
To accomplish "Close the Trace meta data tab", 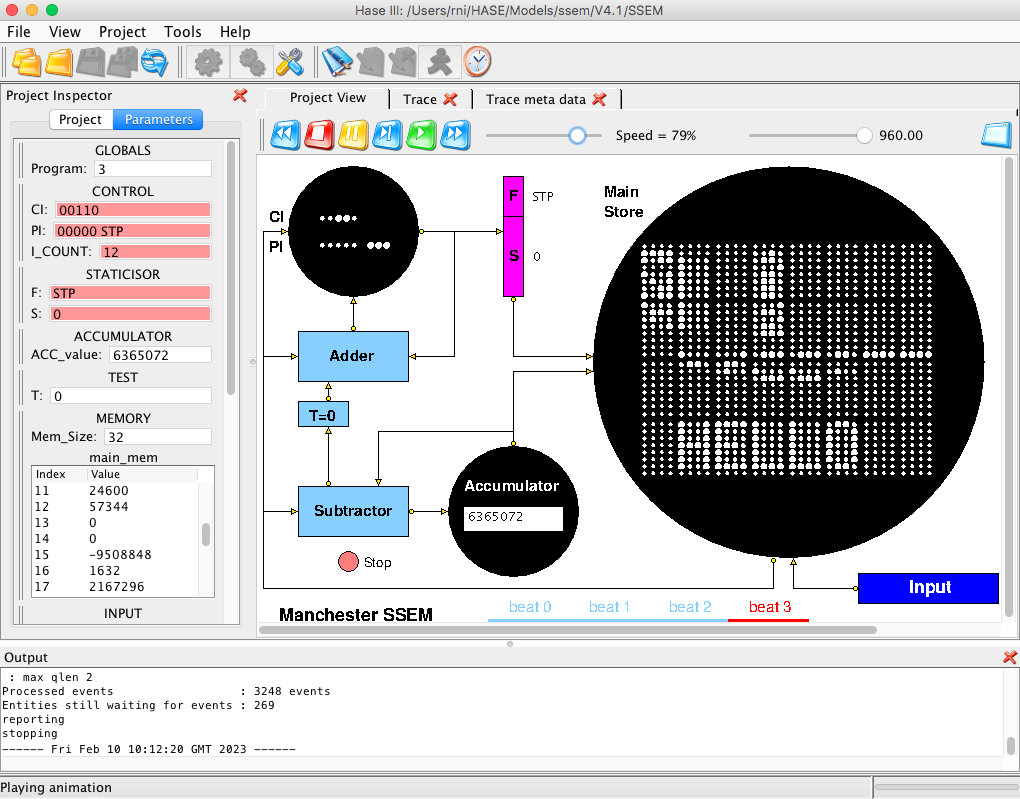I will (x=600, y=99).
